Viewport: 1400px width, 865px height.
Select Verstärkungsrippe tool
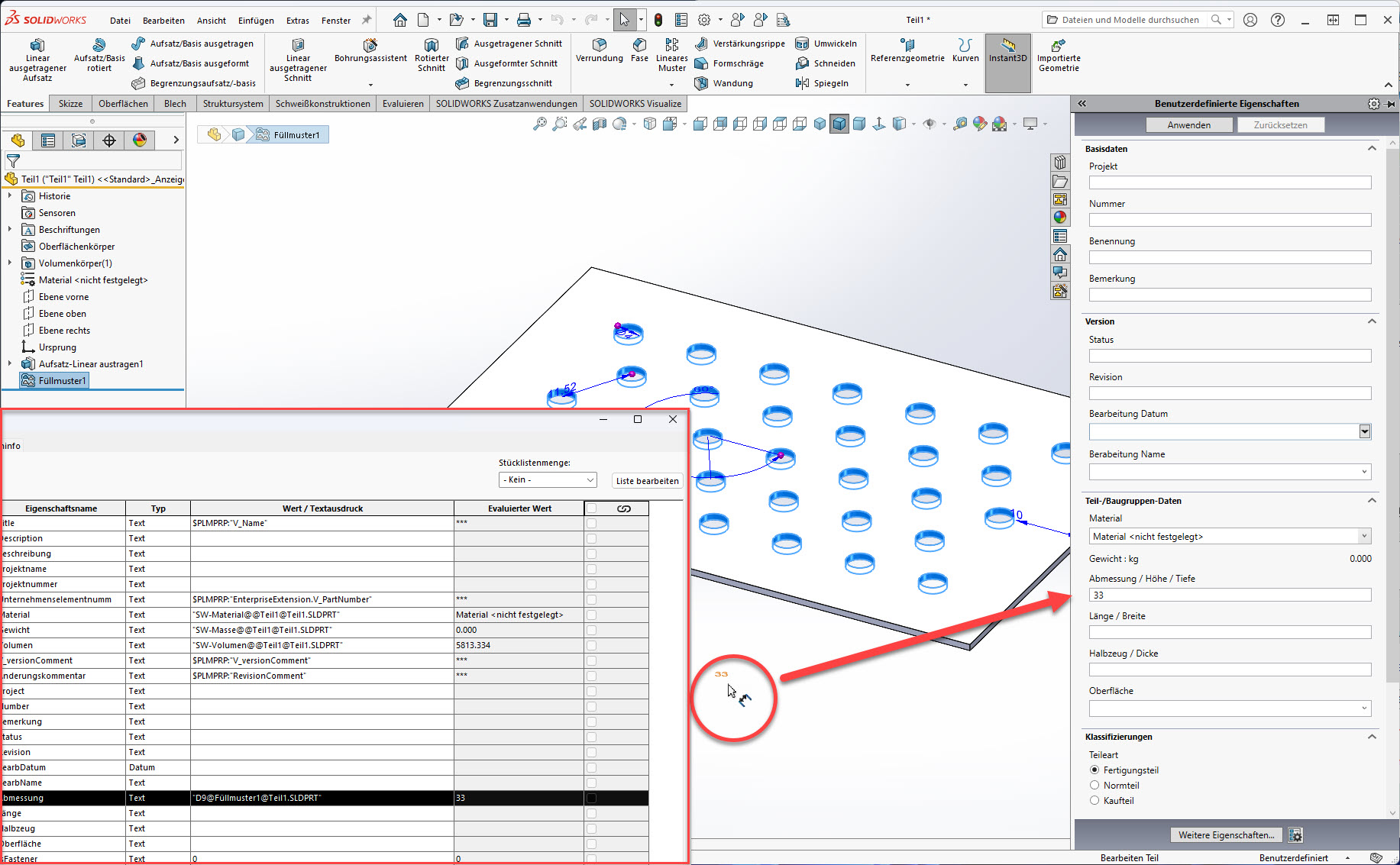[x=740, y=44]
